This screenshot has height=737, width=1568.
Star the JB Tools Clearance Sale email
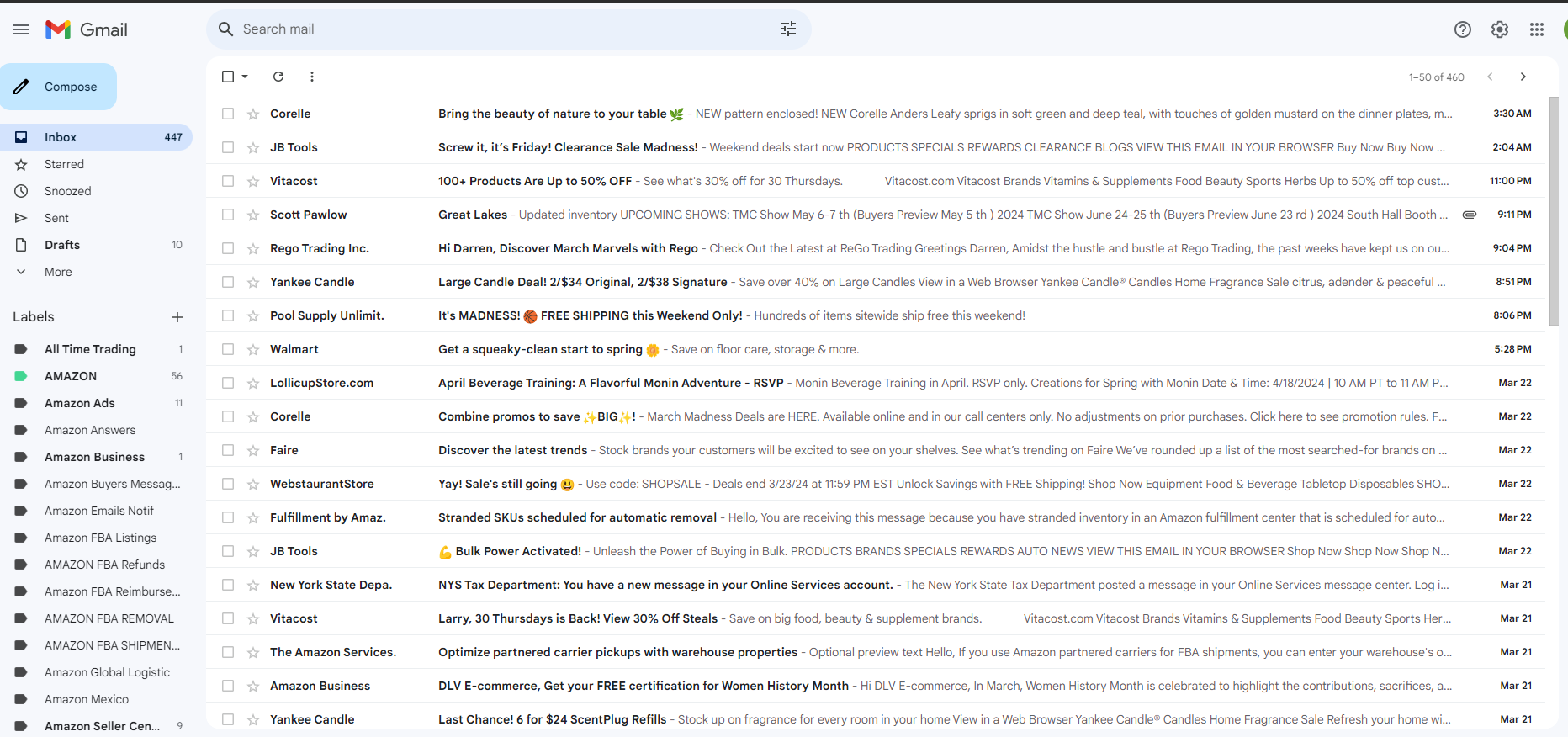point(253,147)
